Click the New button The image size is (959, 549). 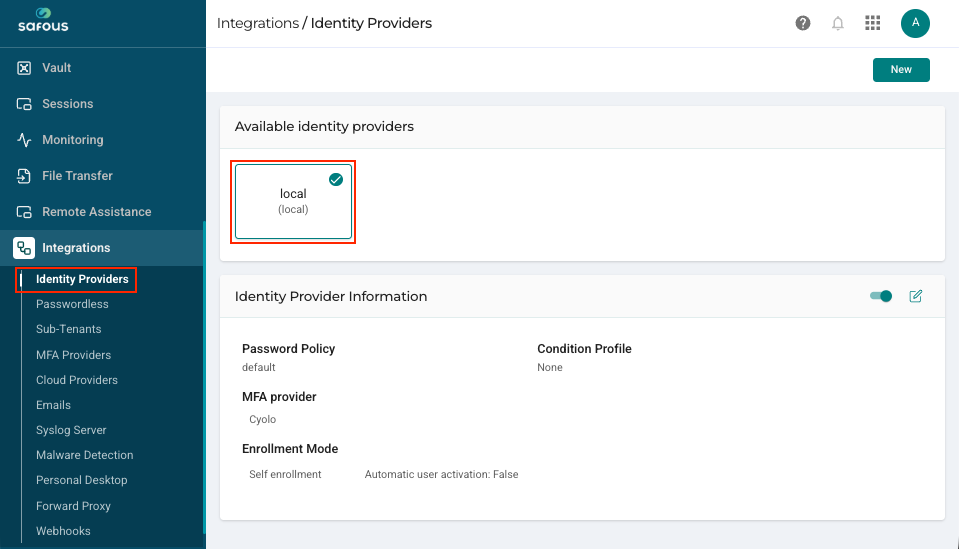tap(901, 70)
